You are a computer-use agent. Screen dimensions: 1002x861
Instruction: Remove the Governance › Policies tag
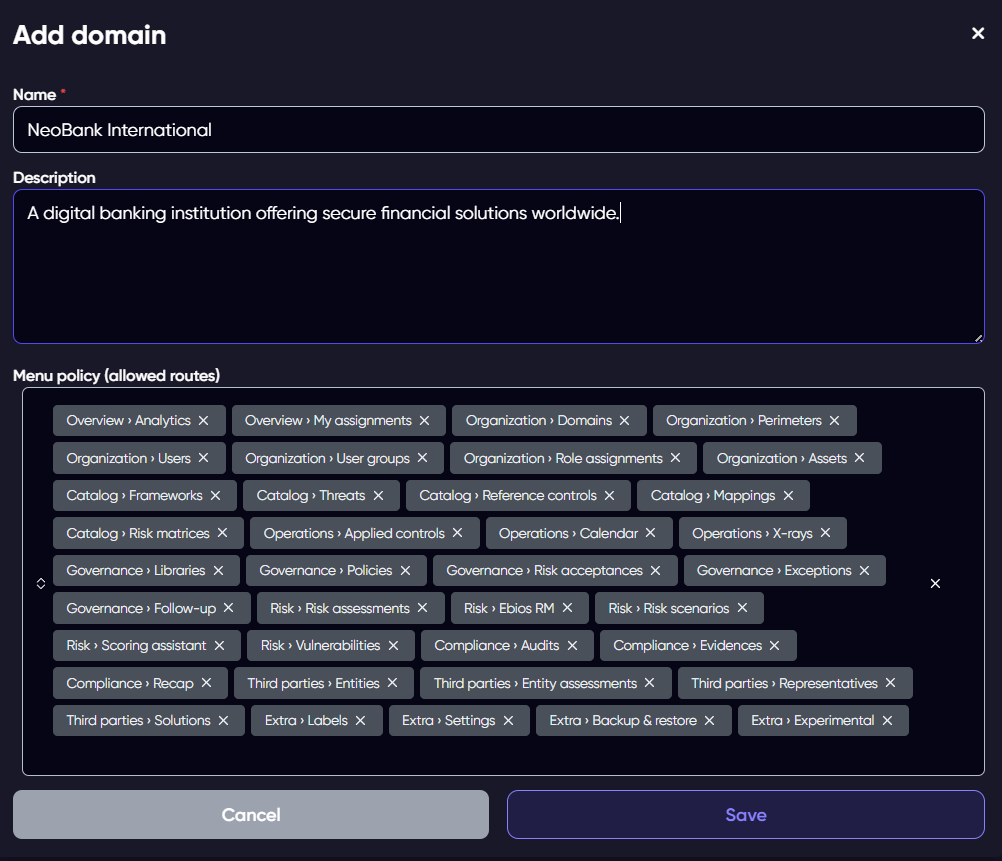(x=405, y=570)
